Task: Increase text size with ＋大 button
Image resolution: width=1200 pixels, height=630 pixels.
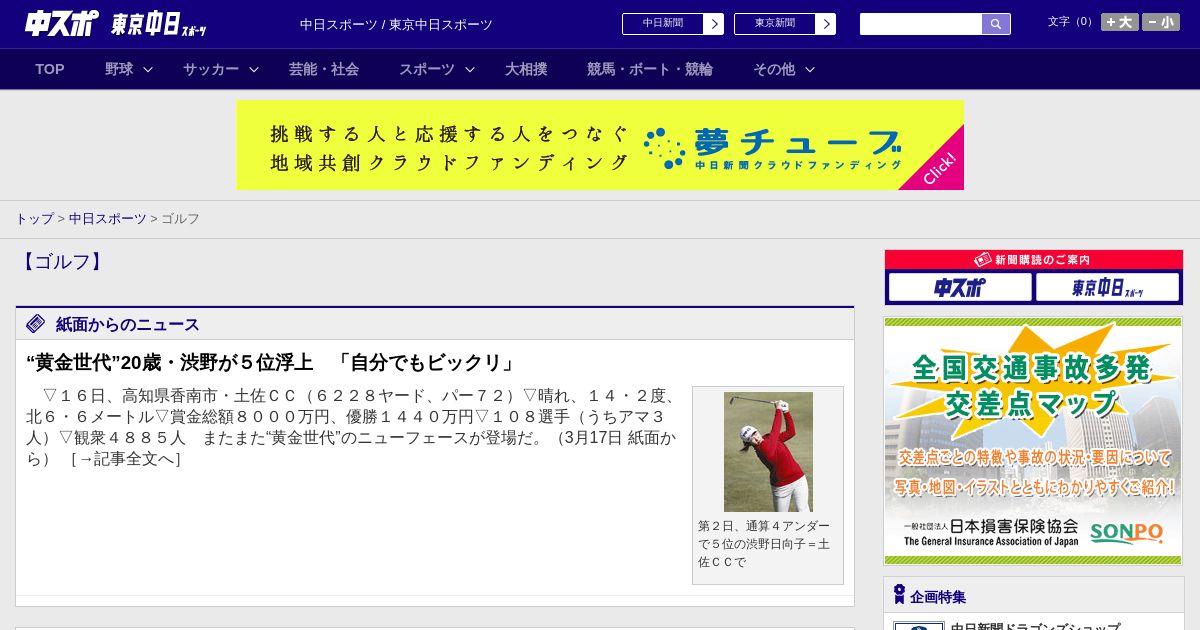Action: pyautogui.click(x=1120, y=22)
